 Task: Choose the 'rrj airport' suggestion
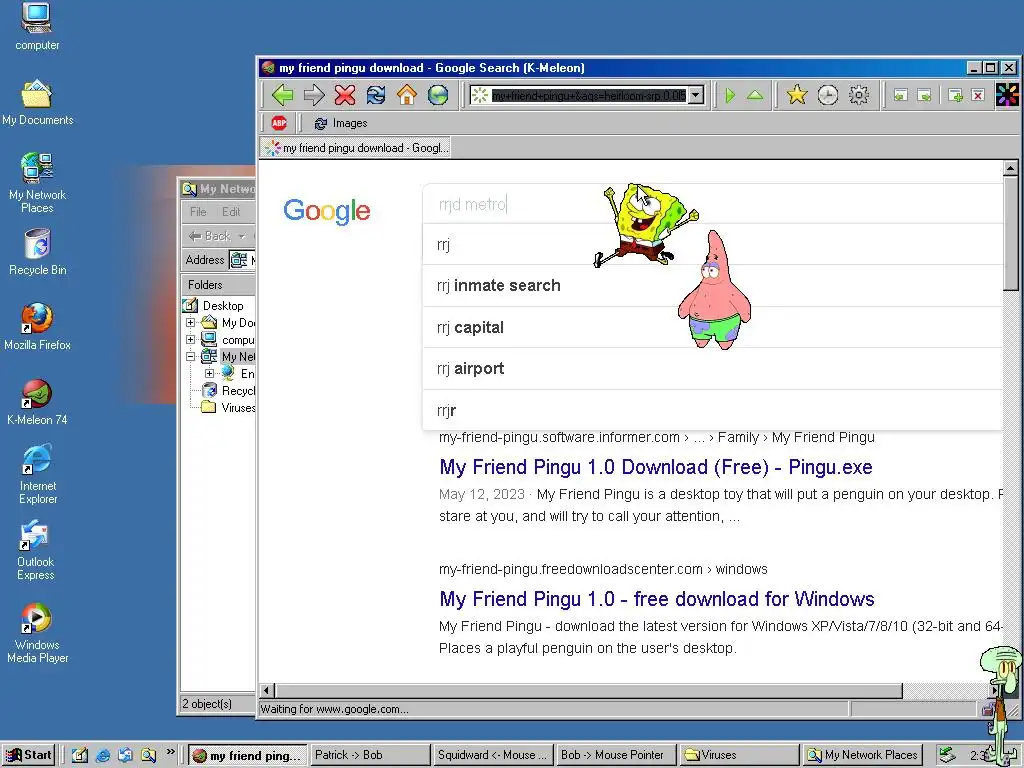point(712,368)
